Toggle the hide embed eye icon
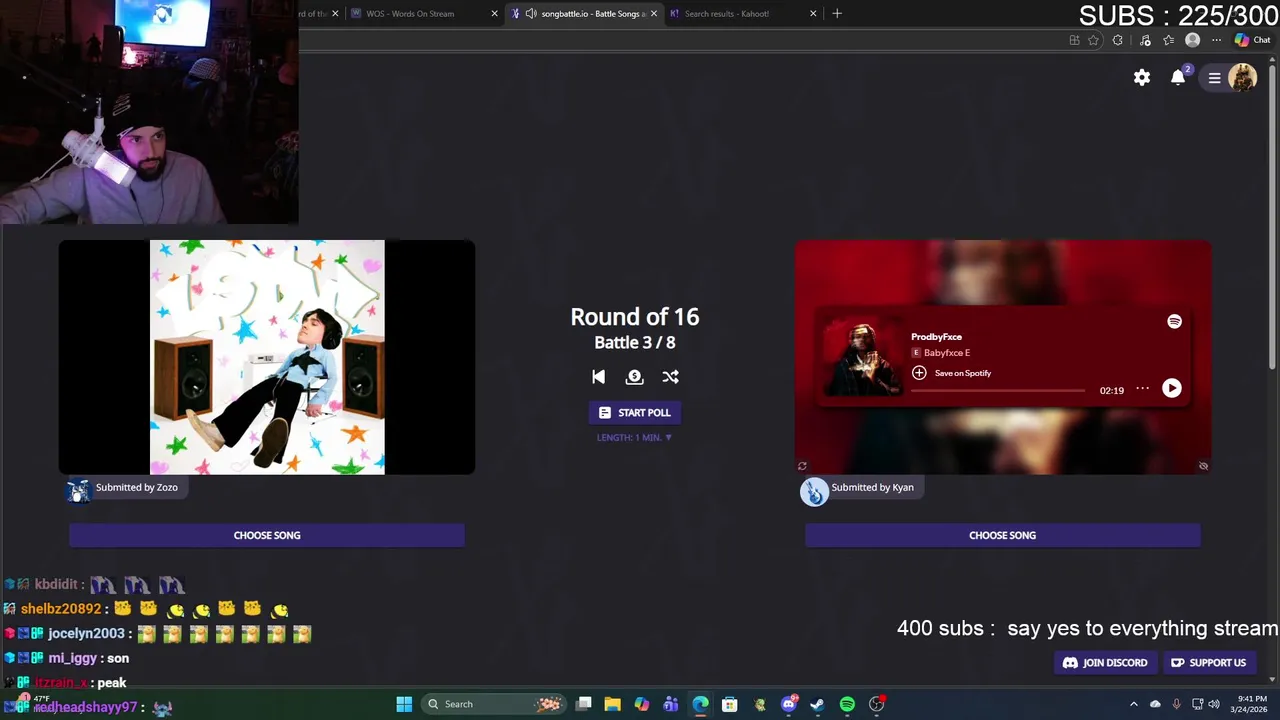Image resolution: width=1280 pixels, height=720 pixels. pyautogui.click(x=1203, y=466)
